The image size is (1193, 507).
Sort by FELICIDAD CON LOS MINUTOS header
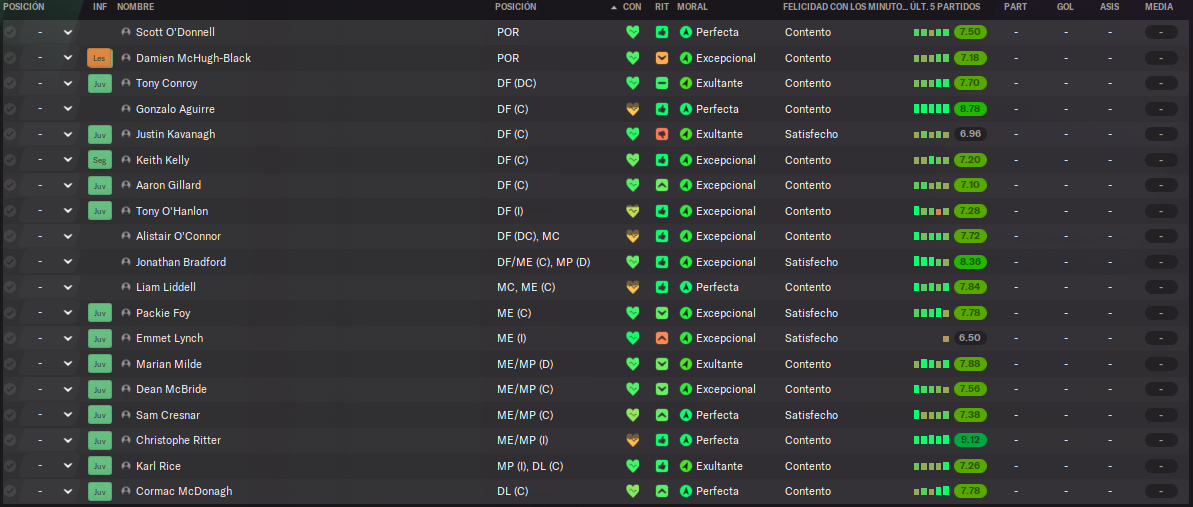(845, 7)
